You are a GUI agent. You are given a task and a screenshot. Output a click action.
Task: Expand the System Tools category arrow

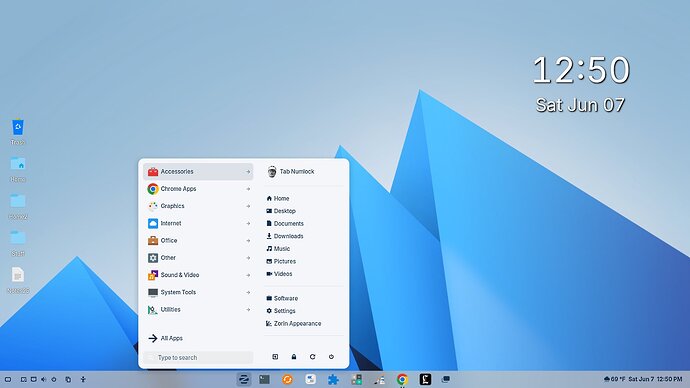[x=248, y=292]
